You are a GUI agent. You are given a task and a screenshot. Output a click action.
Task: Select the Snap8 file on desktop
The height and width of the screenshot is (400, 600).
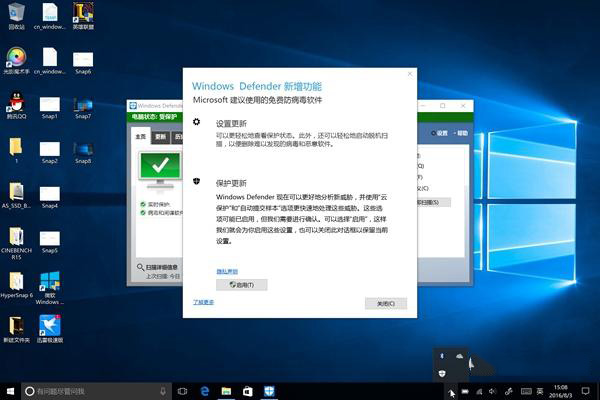pyautogui.click(x=83, y=152)
